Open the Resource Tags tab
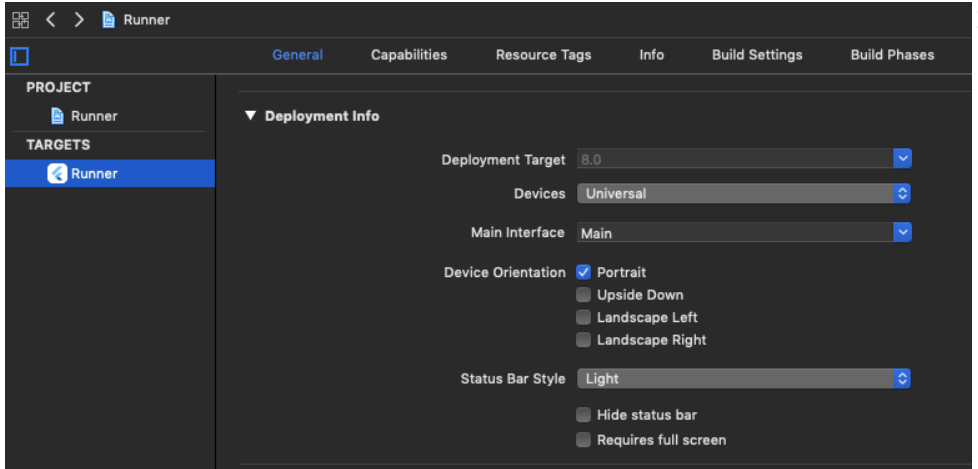Image resolution: width=978 pixels, height=469 pixels. [543, 55]
